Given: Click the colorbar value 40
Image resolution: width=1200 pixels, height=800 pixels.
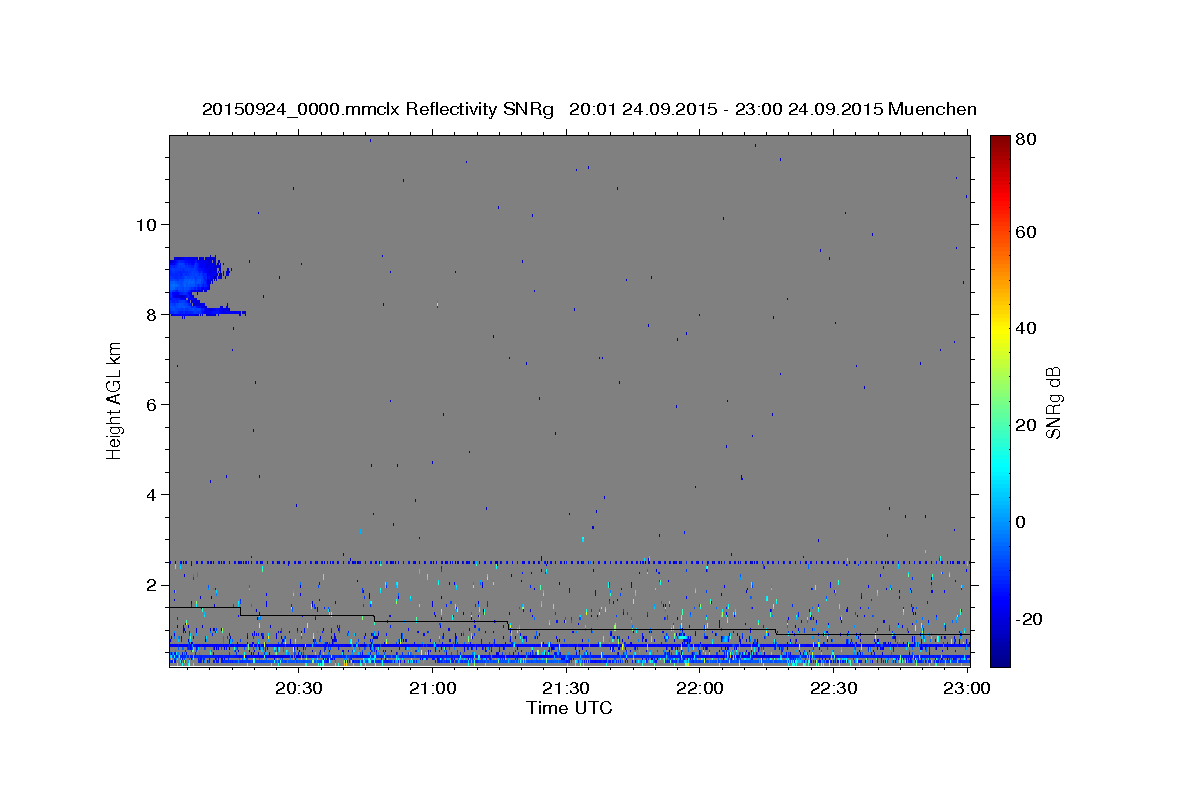Looking at the screenshot, I should click(x=1028, y=328).
